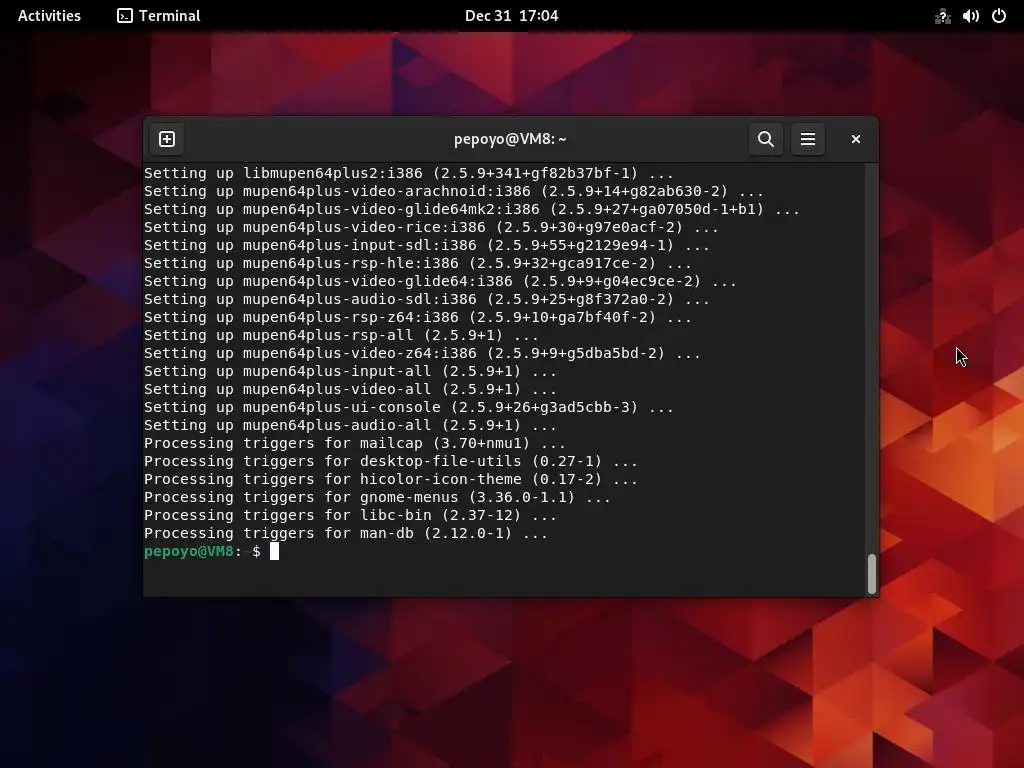Image resolution: width=1024 pixels, height=768 pixels.
Task: Open the terminal search tool
Action: point(766,139)
